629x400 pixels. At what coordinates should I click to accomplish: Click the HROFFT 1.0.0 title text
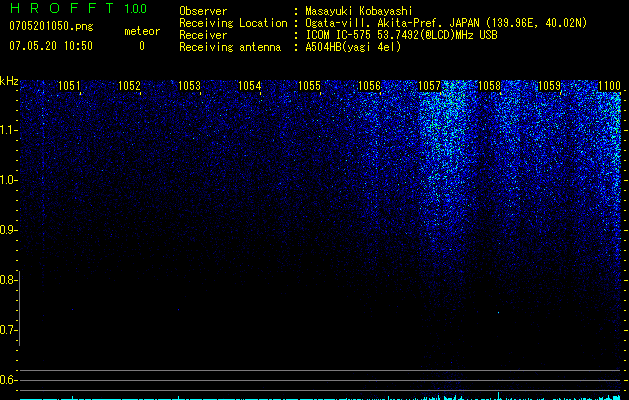[78, 8]
